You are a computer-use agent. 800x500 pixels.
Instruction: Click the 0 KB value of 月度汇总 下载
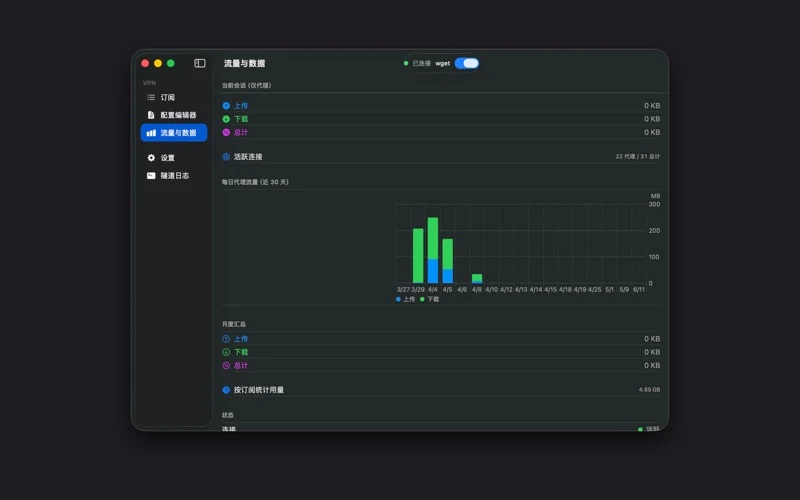point(652,352)
